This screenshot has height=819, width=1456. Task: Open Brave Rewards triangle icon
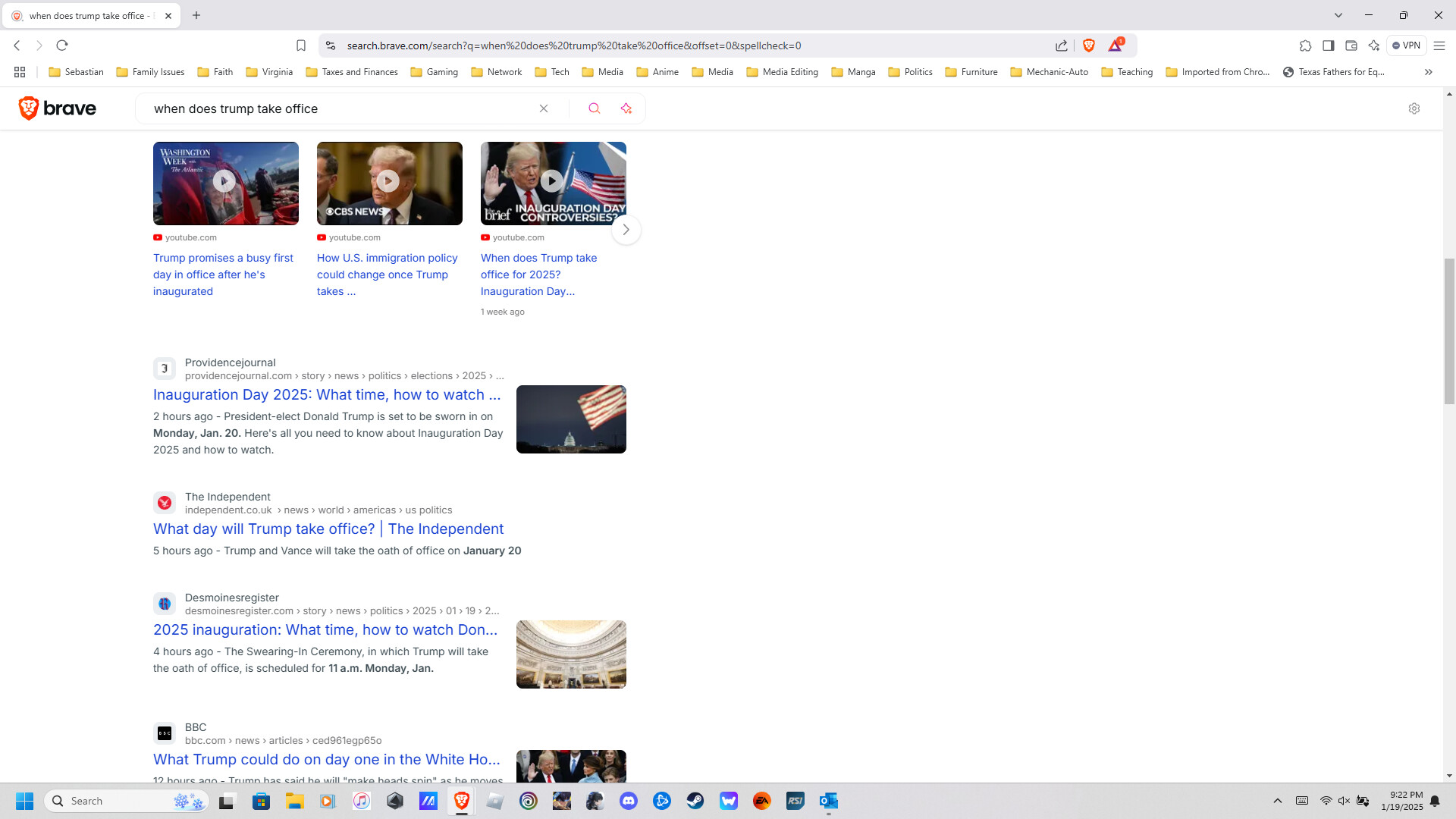tap(1116, 45)
